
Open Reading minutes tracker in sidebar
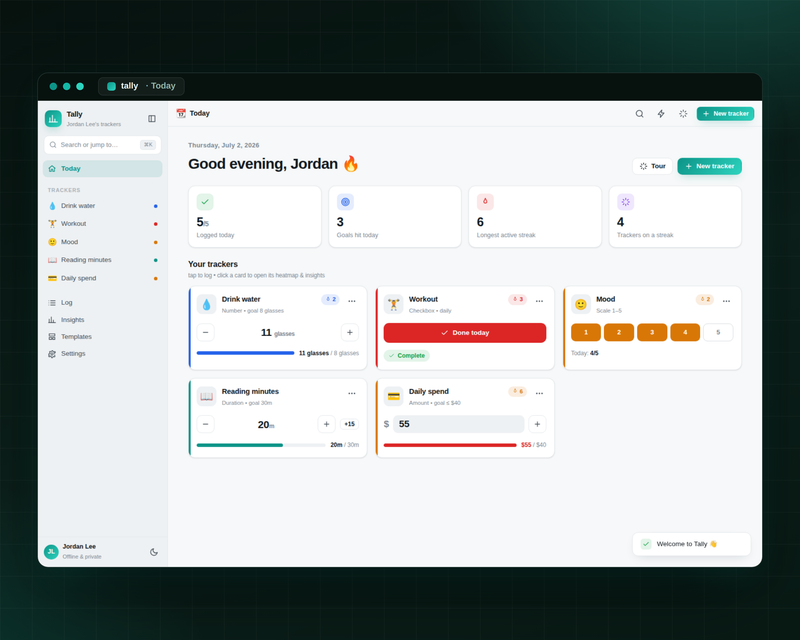(x=103, y=260)
